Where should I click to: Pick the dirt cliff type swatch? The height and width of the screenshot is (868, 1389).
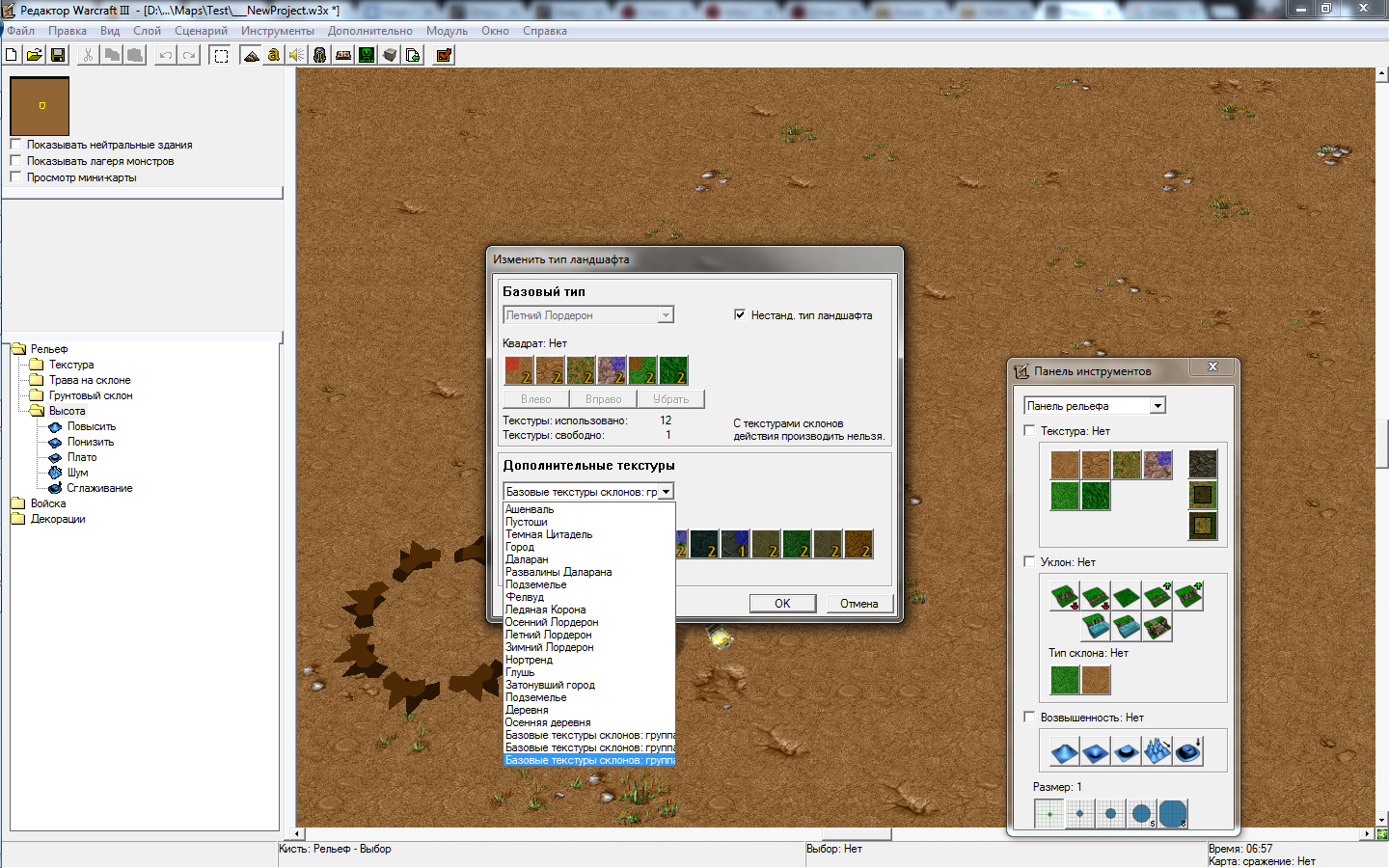tap(1096, 680)
